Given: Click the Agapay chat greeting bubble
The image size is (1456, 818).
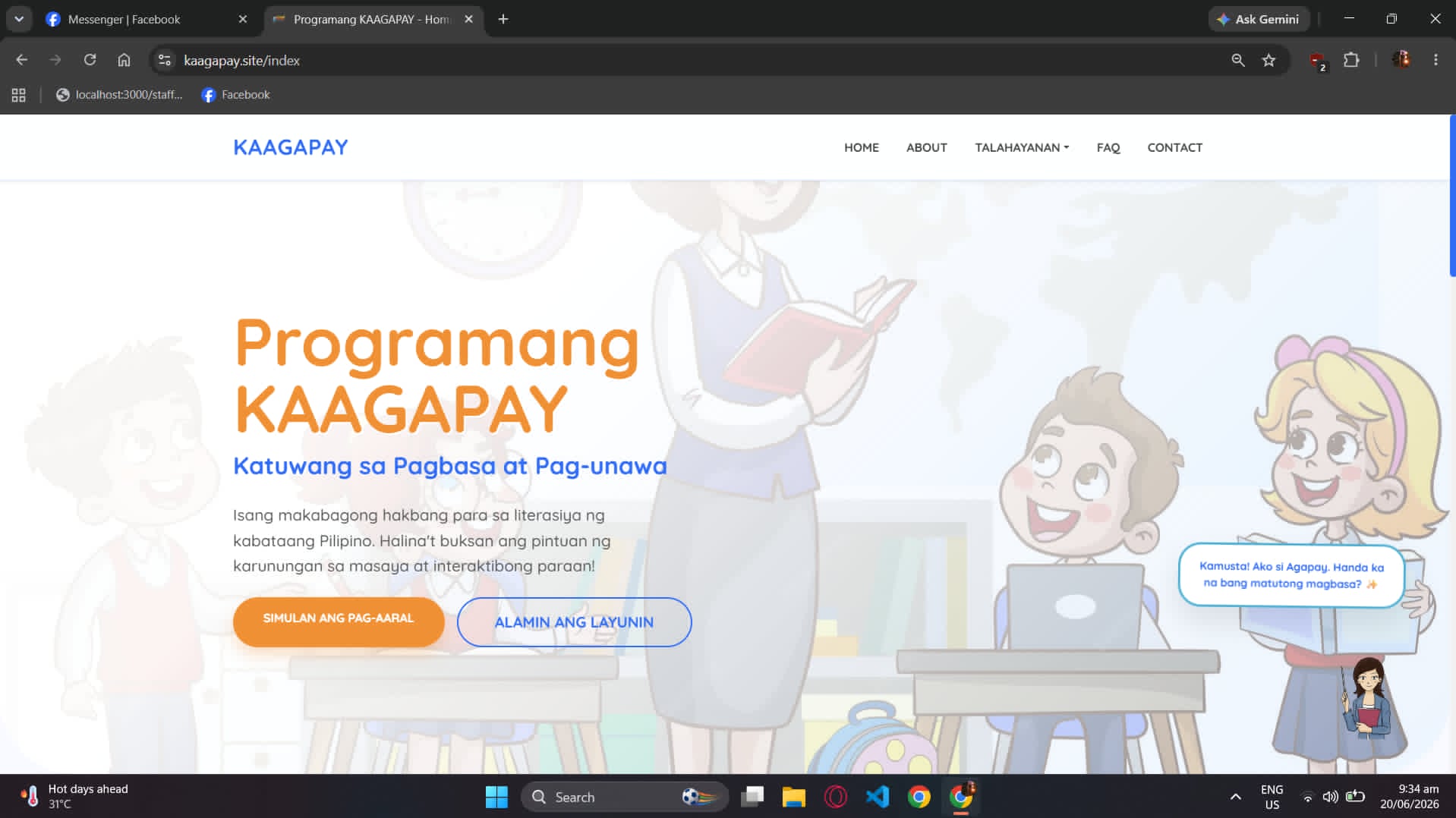Looking at the screenshot, I should (1291, 575).
